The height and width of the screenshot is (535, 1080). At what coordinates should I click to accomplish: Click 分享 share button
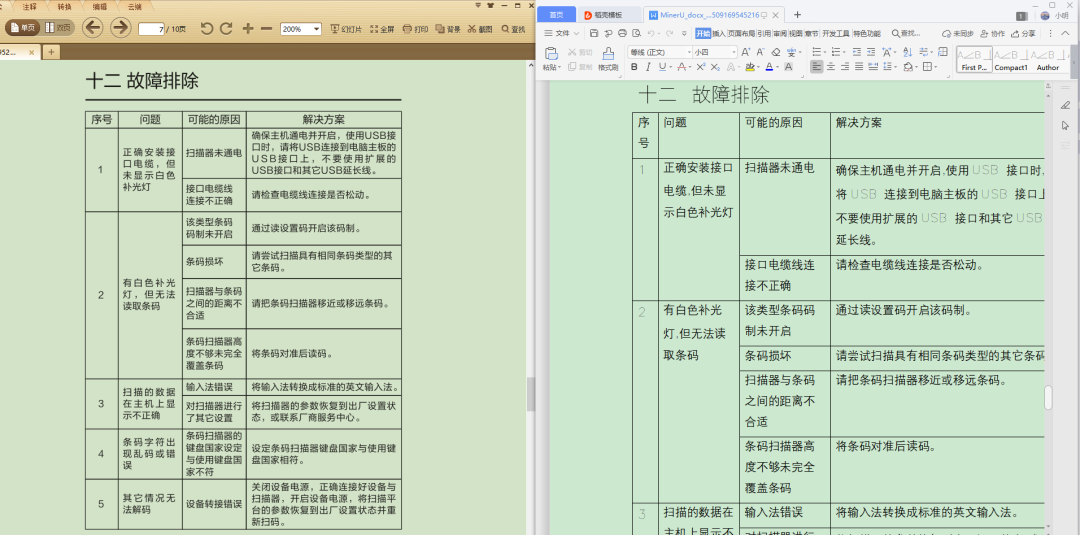point(1024,33)
